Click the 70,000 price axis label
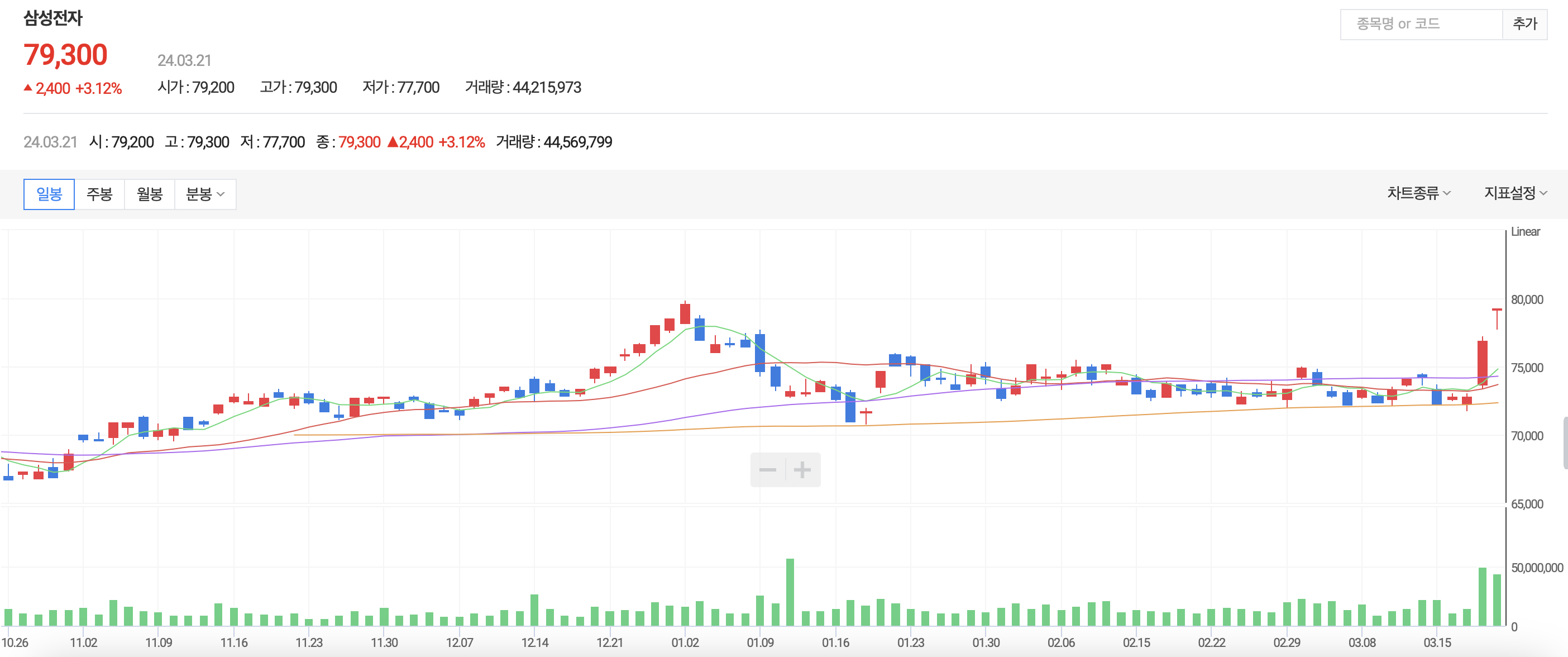1568x657 pixels. pyautogui.click(x=1527, y=436)
